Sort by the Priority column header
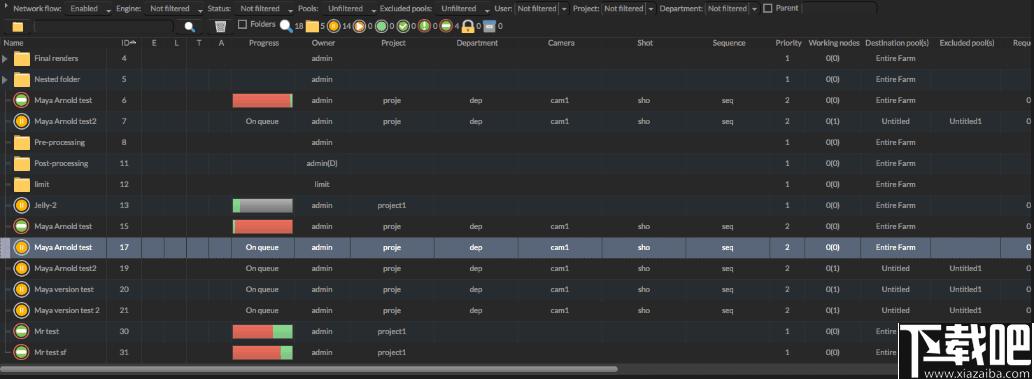Screen dimensions: 1034x379 pyautogui.click(x=788, y=43)
